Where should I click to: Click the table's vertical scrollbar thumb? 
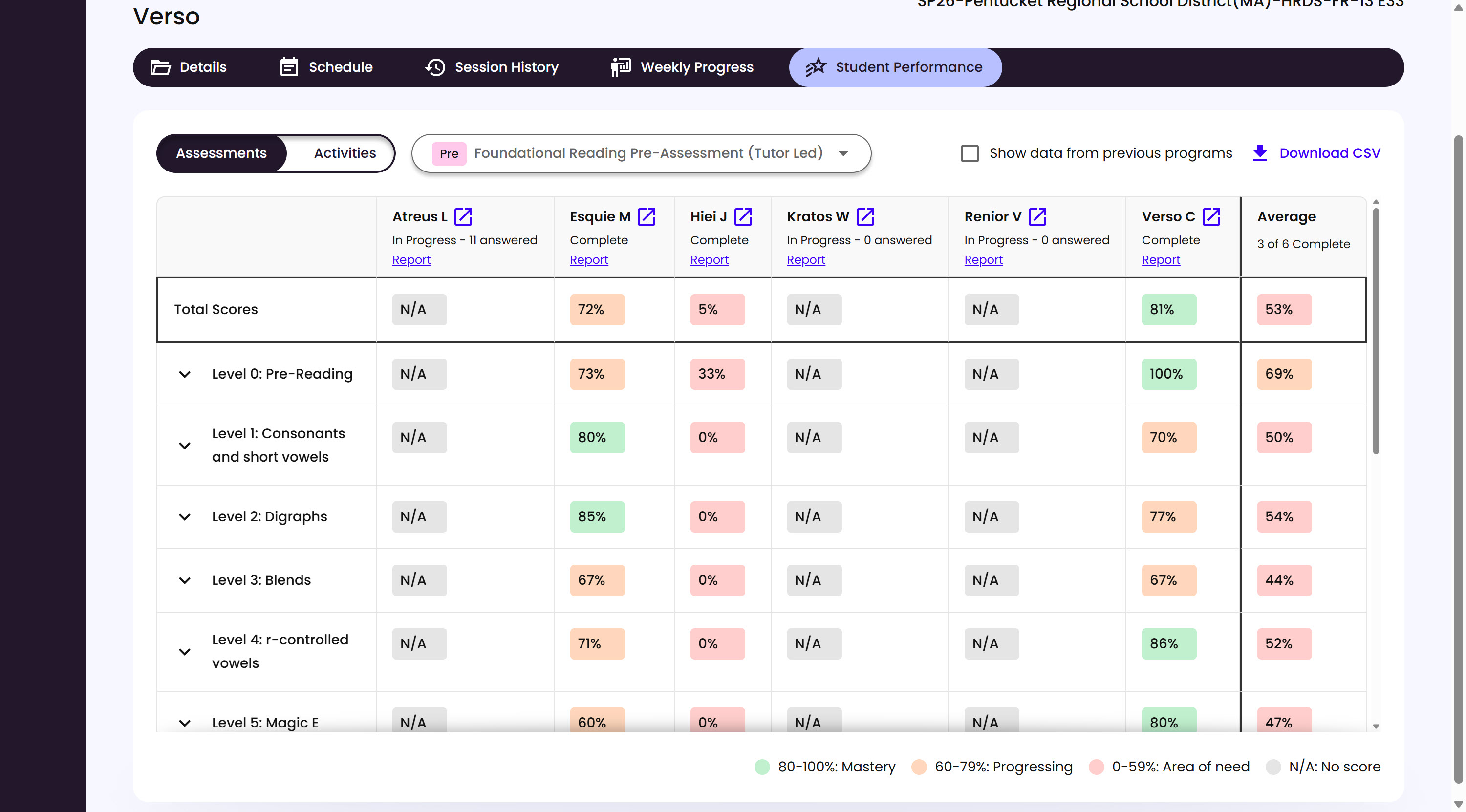pyautogui.click(x=1376, y=331)
